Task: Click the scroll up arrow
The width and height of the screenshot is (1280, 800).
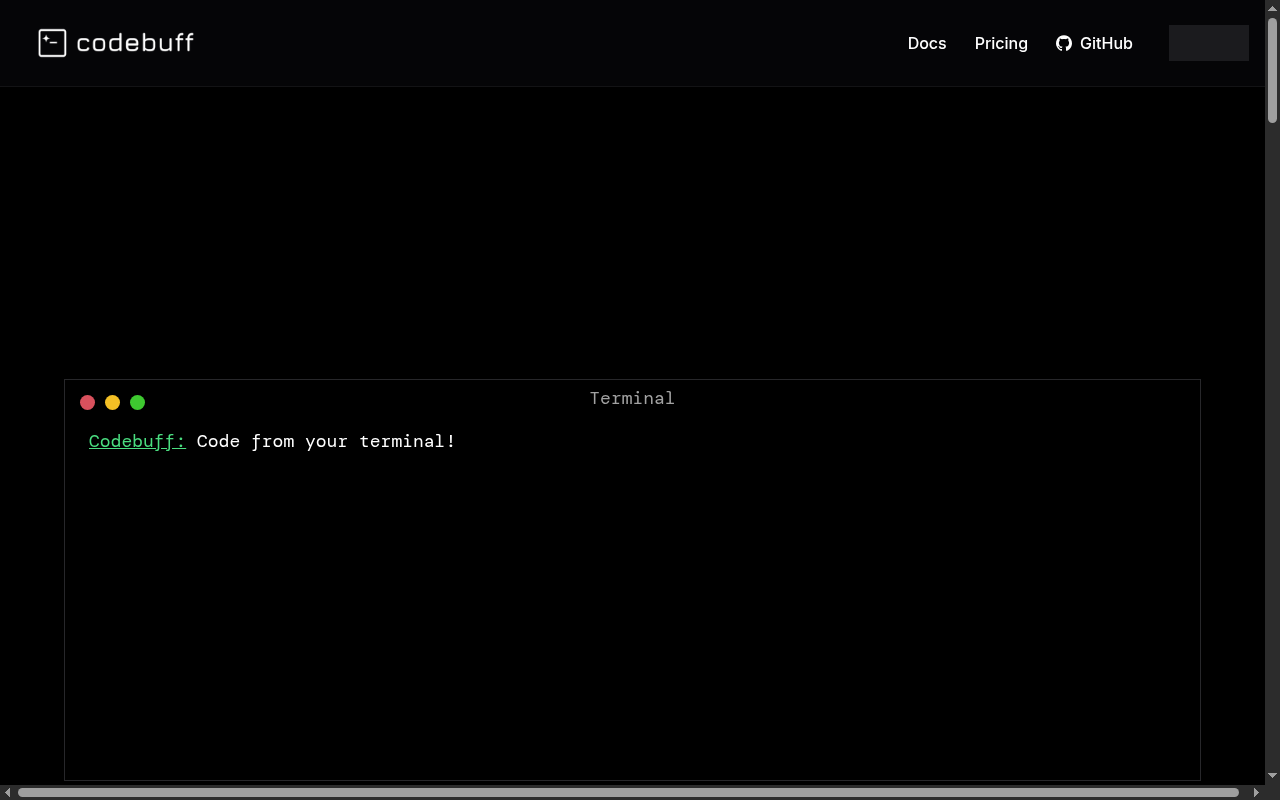Action: tap(1273, 8)
